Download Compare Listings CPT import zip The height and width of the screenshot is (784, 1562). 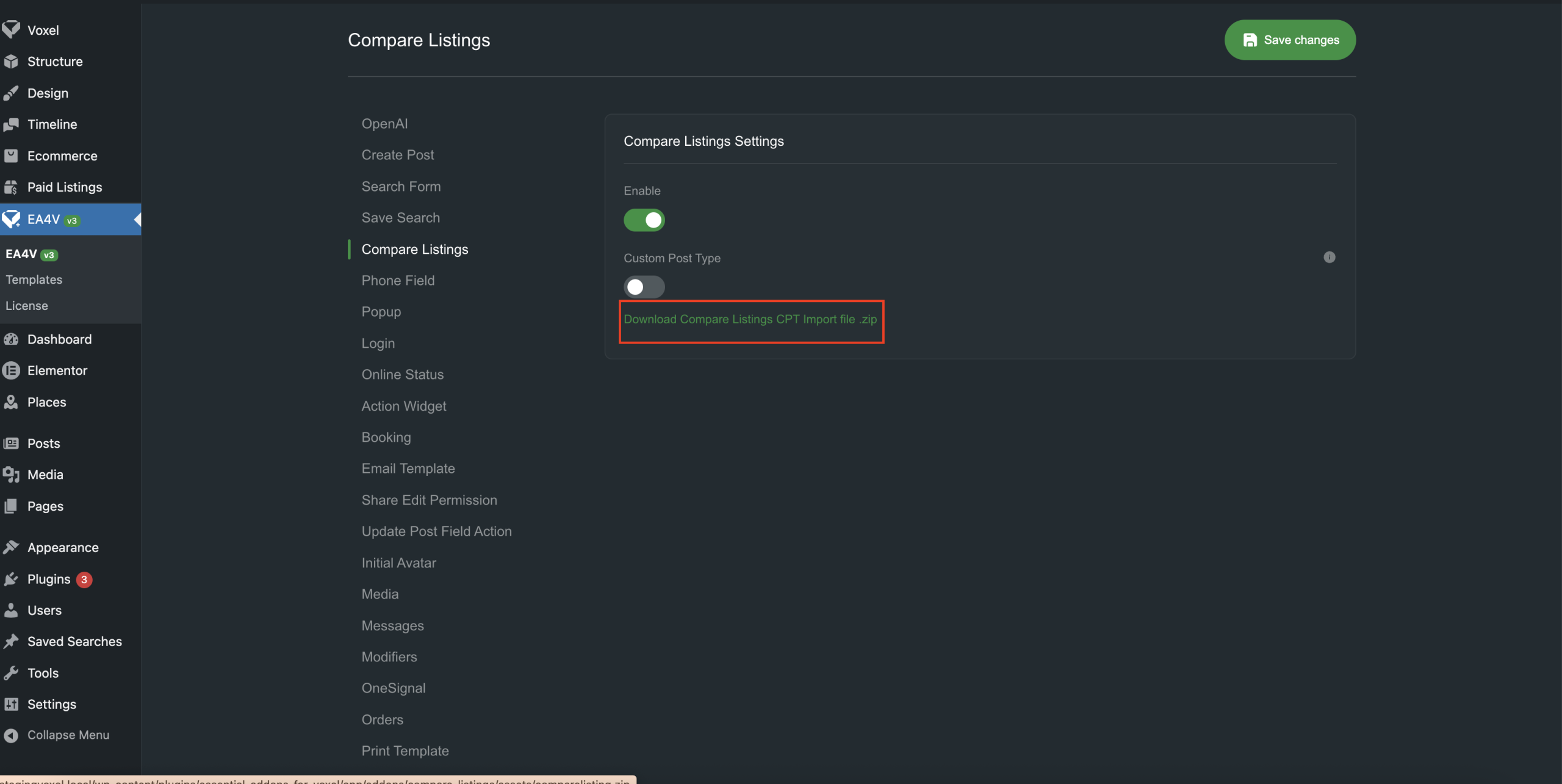tap(750, 320)
